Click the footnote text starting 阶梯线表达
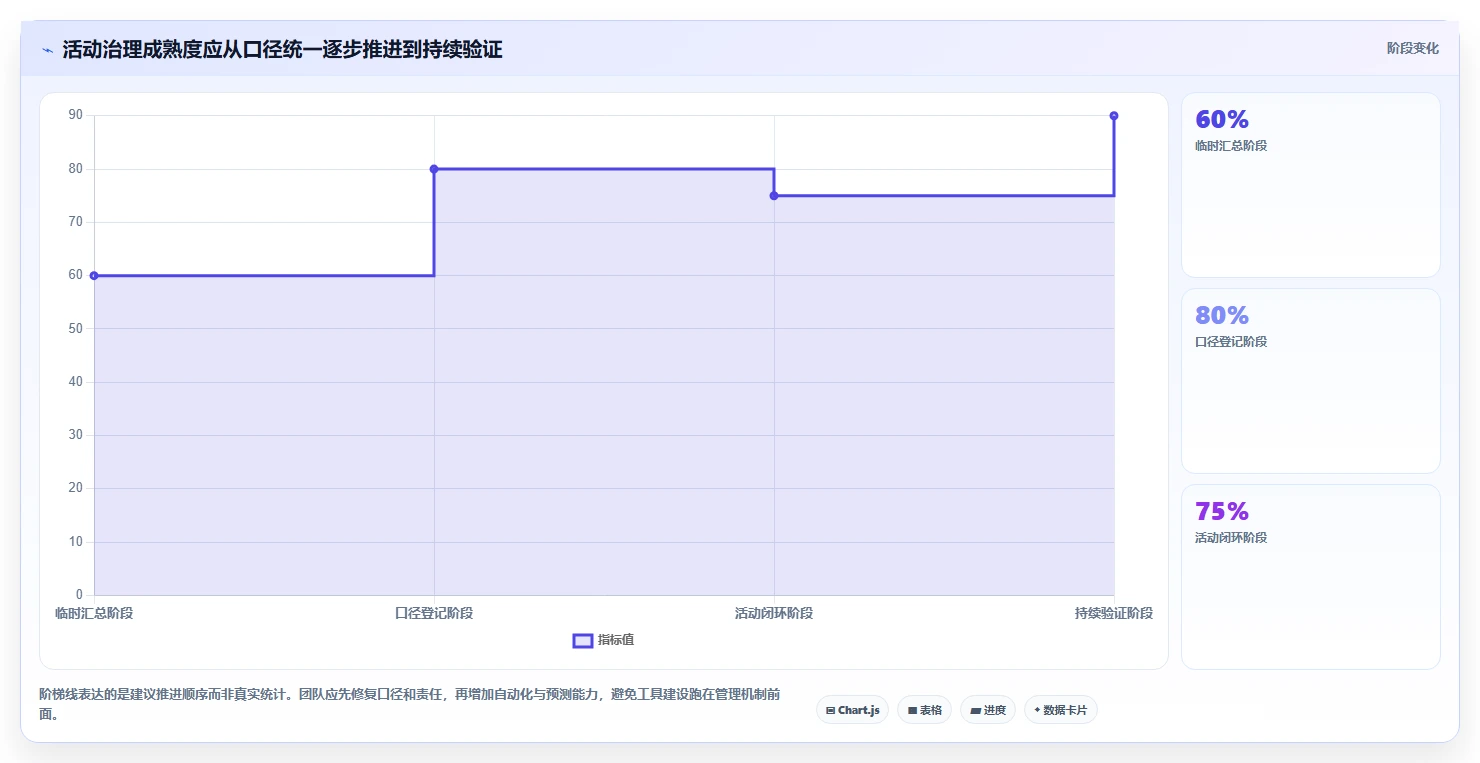This screenshot has width=1480, height=763. pos(410,704)
